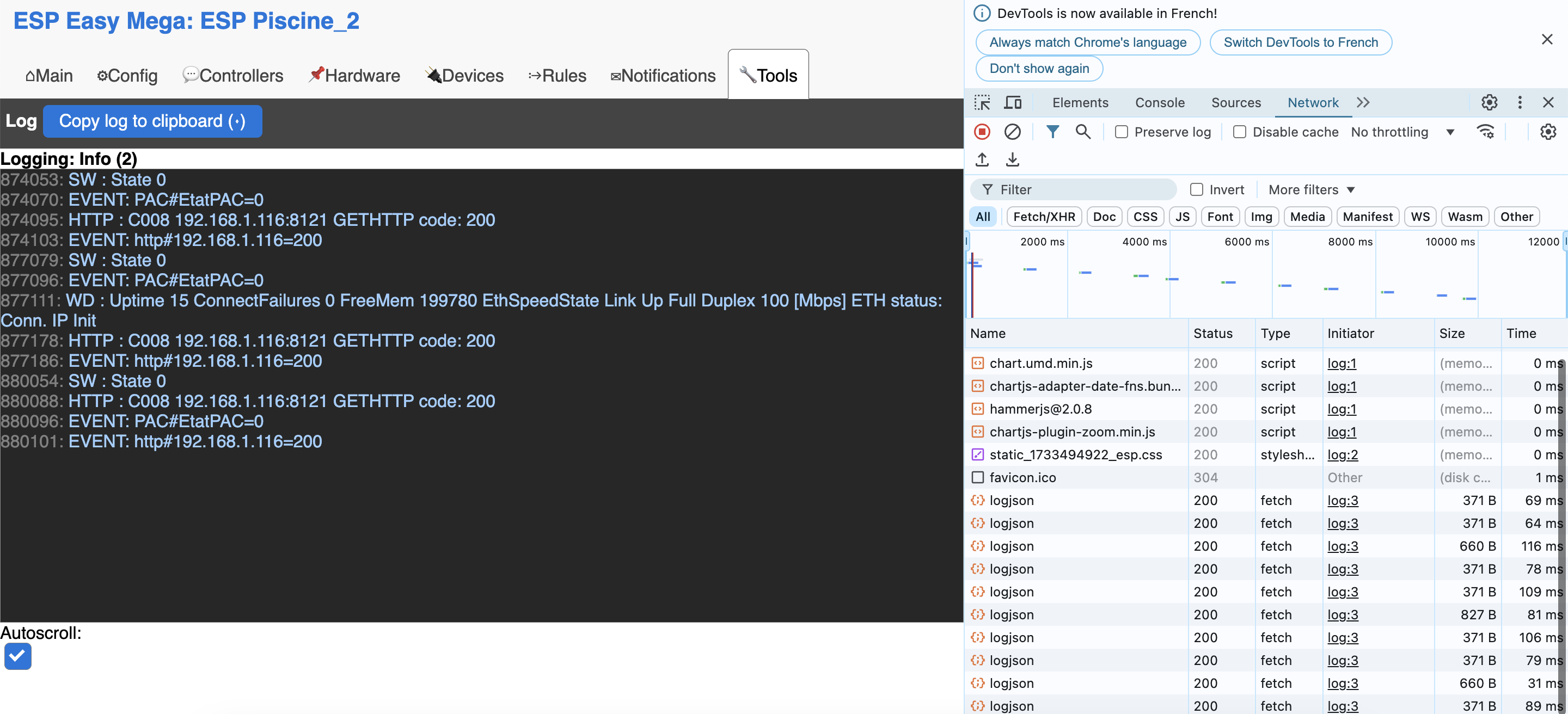Open DevTools settings gear in the tab bar
Viewport: 1568px width, 714px height.
tap(1489, 102)
